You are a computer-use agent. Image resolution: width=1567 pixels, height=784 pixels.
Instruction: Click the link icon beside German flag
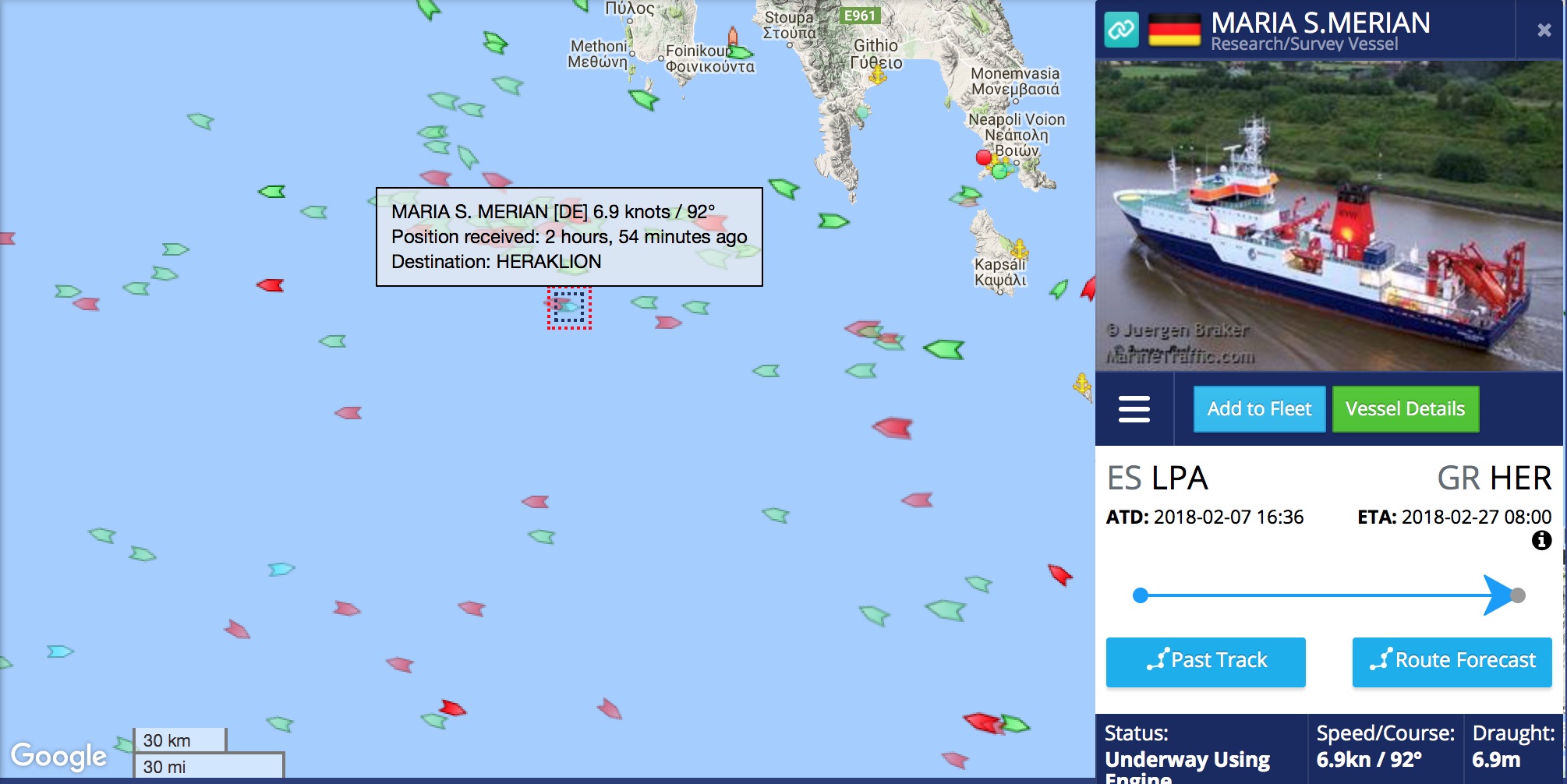click(1121, 30)
